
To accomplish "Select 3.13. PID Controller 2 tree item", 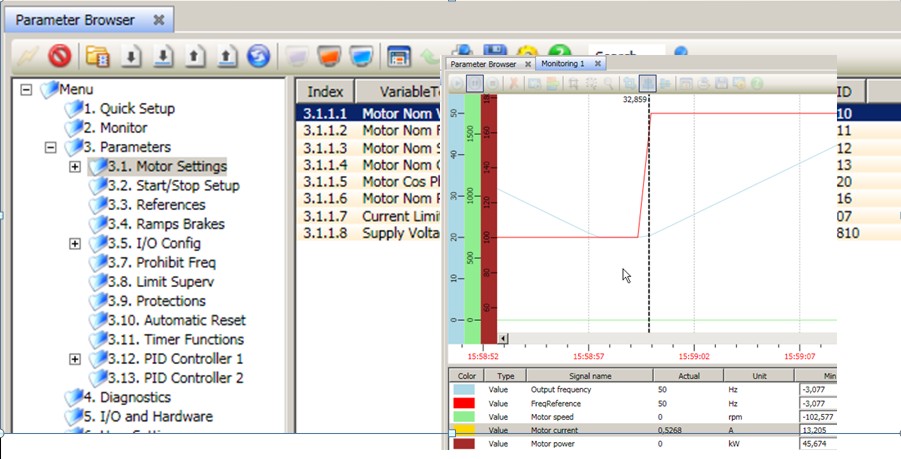I will pos(175,378).
